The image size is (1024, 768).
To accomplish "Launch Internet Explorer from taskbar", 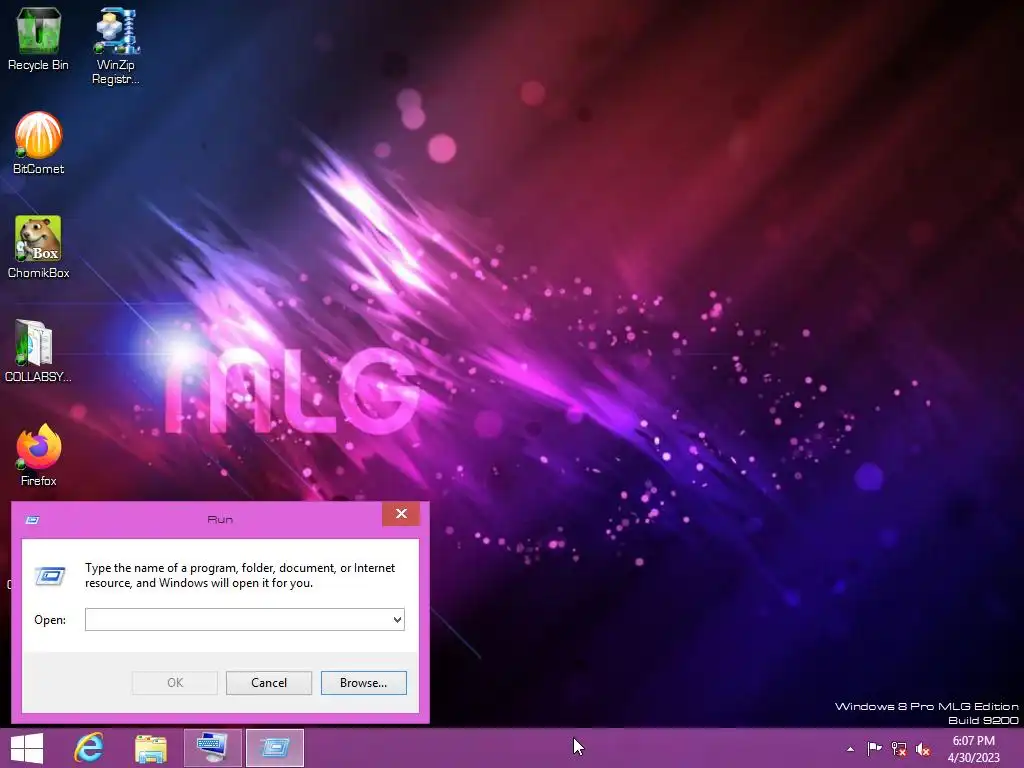I will [89, 748].
